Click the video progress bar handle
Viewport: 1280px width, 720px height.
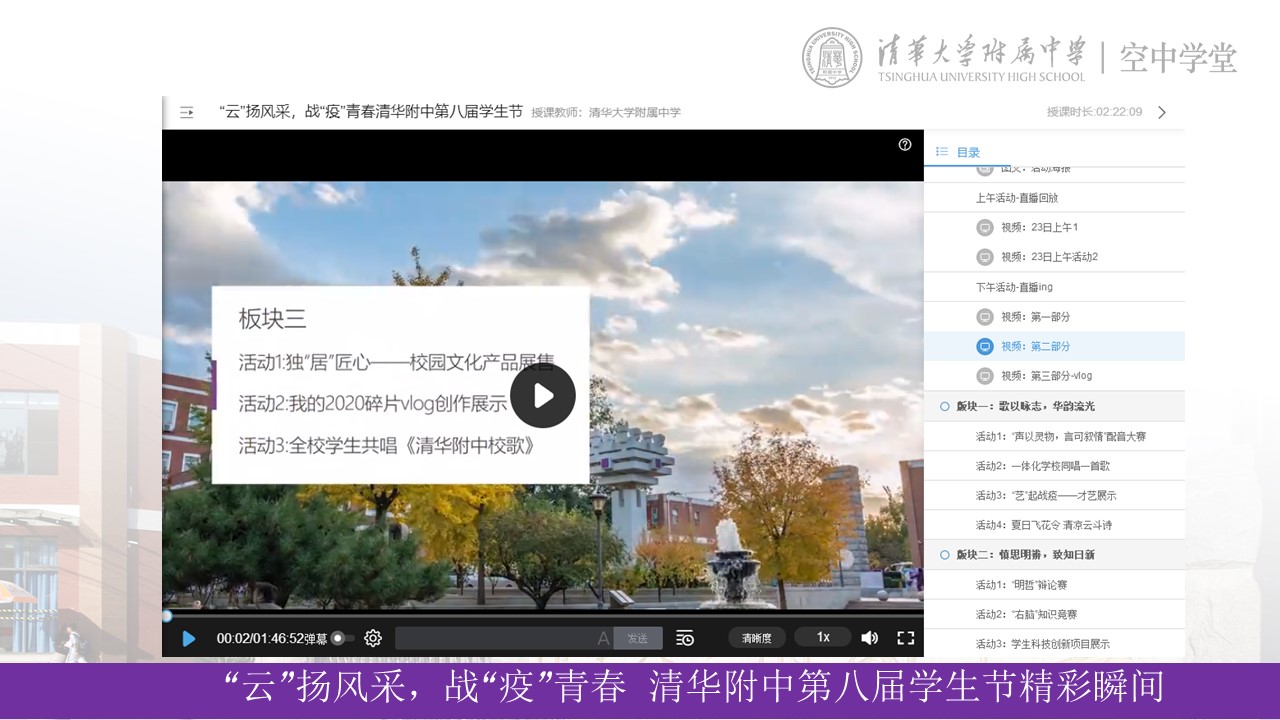click(167, 616)
